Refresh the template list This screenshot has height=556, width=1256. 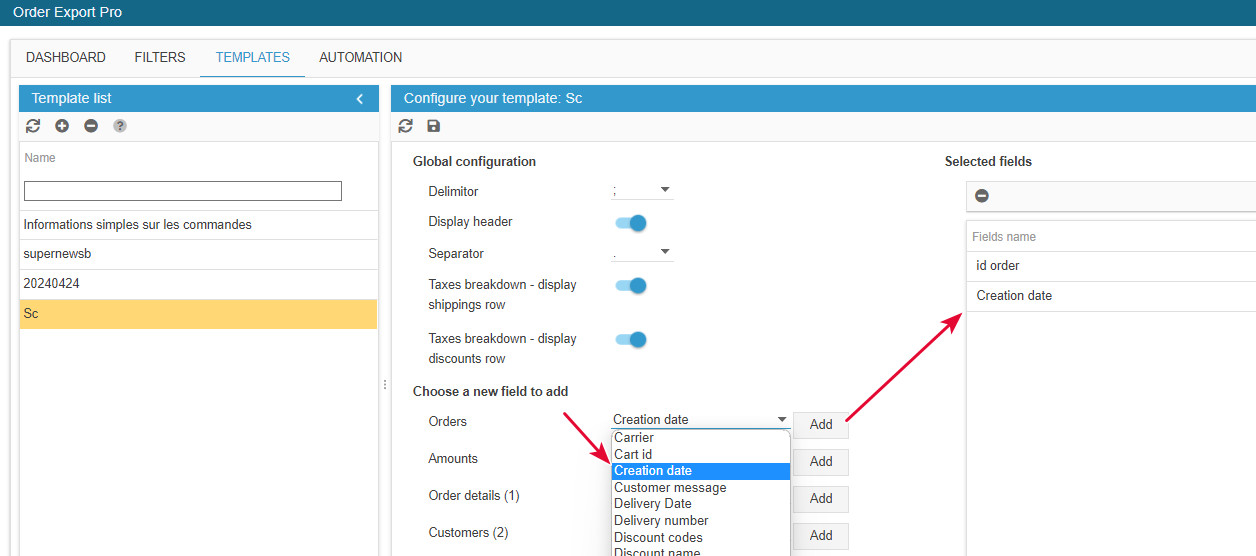coord(33,126)
